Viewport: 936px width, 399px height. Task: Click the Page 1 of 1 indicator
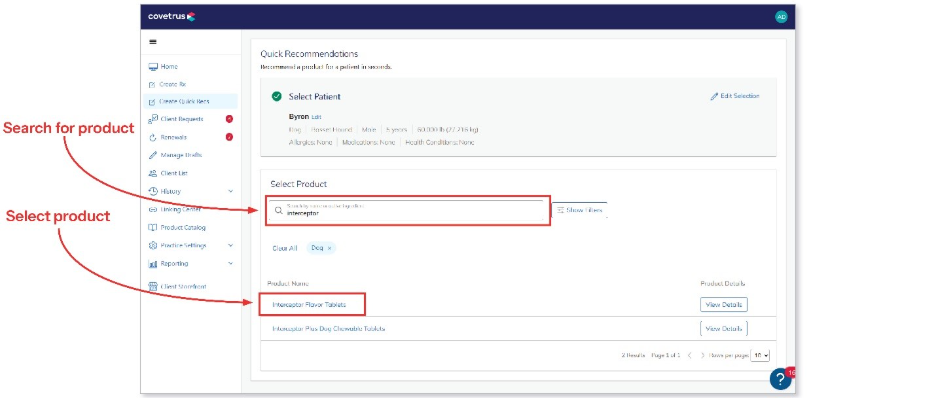coord(665,355)
